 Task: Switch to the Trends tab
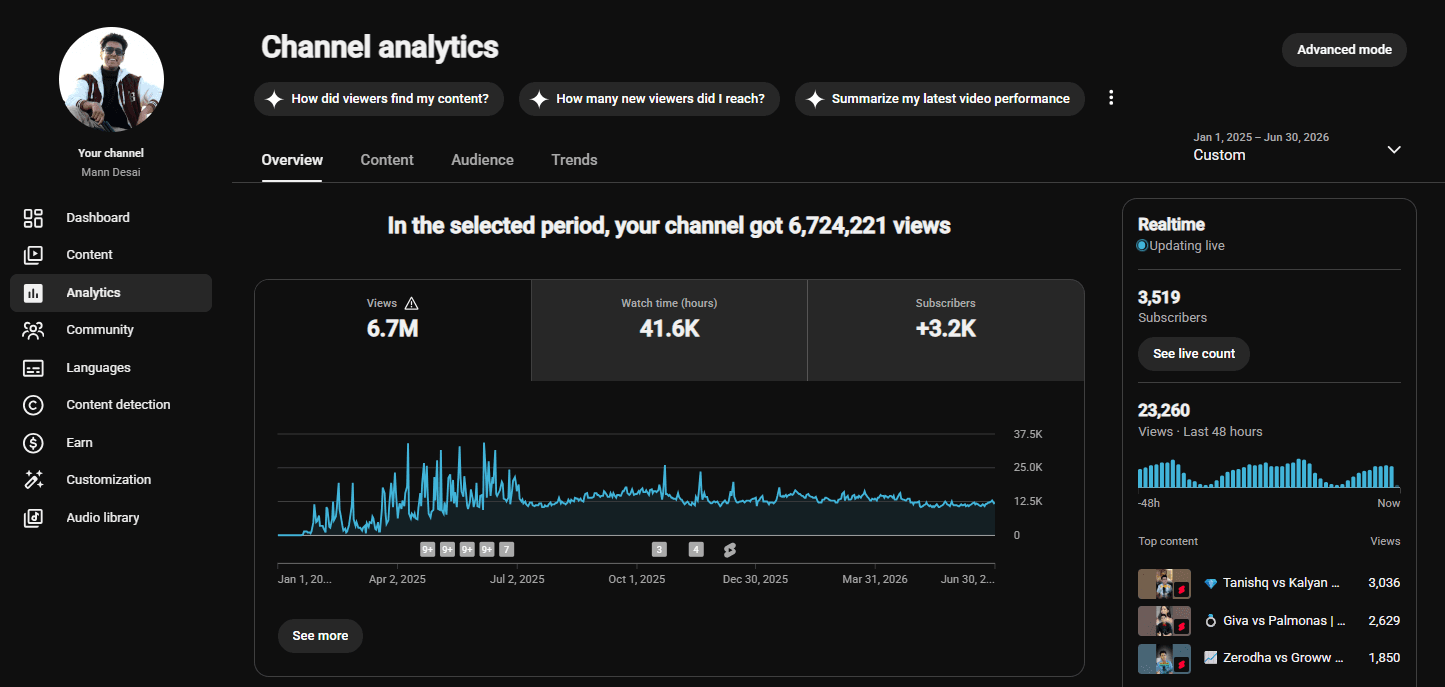click(574, 160)
